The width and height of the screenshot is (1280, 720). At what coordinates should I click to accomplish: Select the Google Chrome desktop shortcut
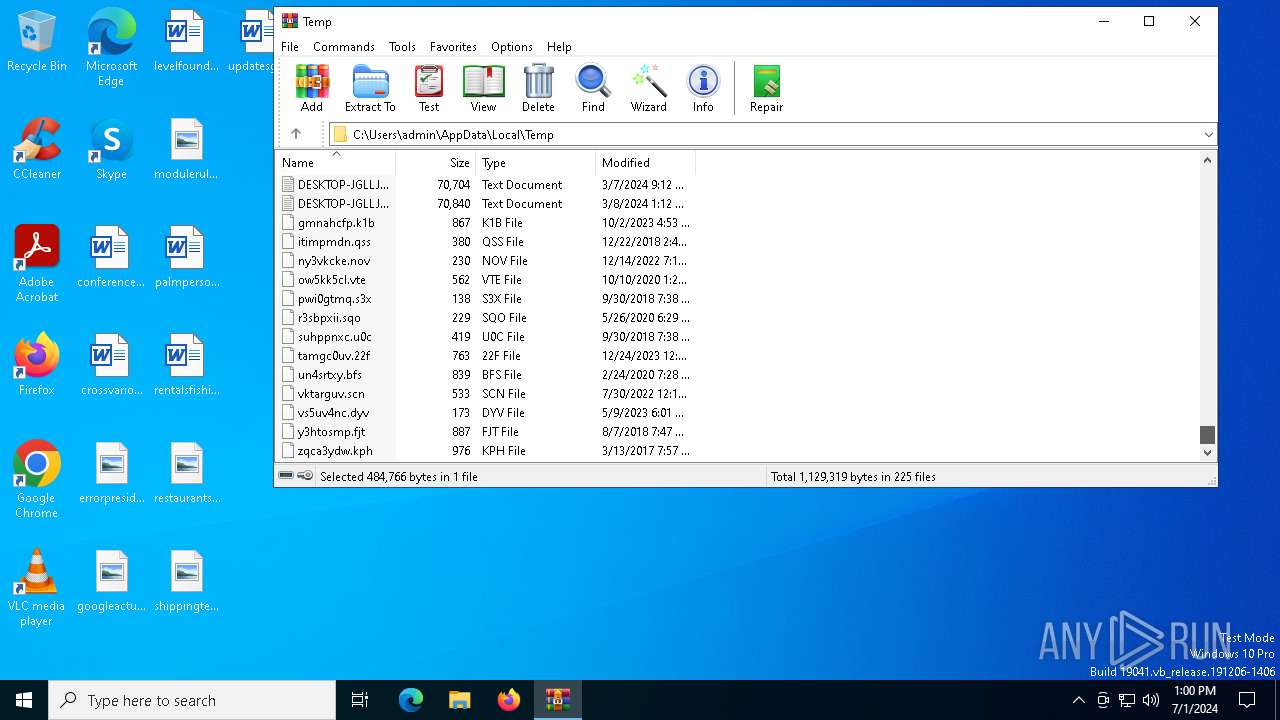tap(37, 480)
